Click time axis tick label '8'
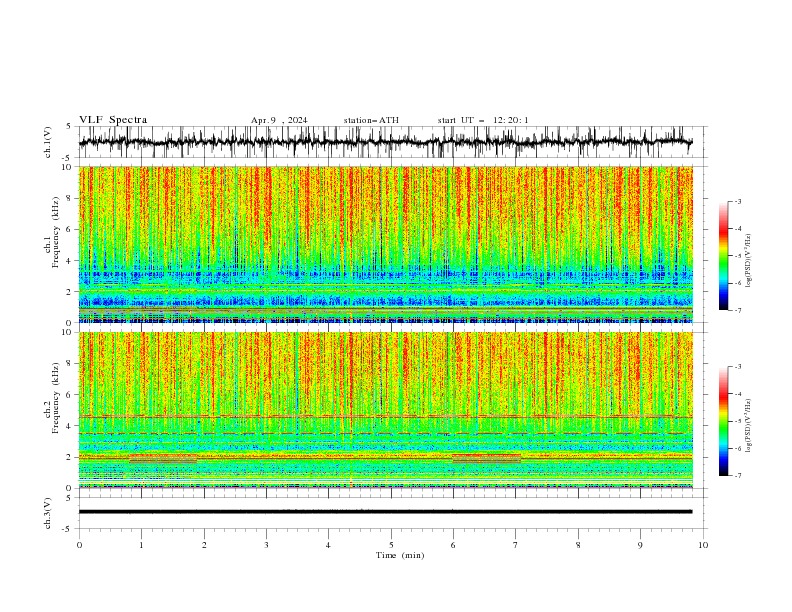Screen dimensions: 792x612 [x=578, y=545]
